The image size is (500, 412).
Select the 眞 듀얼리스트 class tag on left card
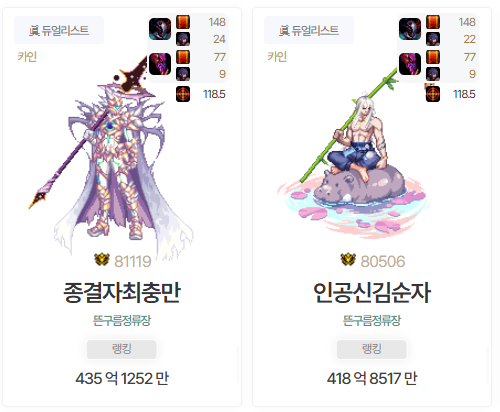59,30
